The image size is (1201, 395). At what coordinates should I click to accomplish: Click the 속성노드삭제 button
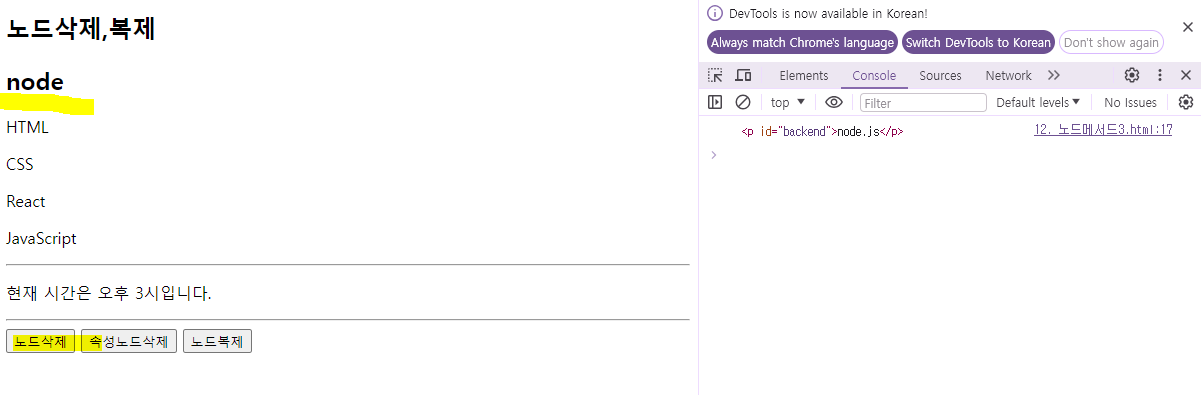[129, 341]
